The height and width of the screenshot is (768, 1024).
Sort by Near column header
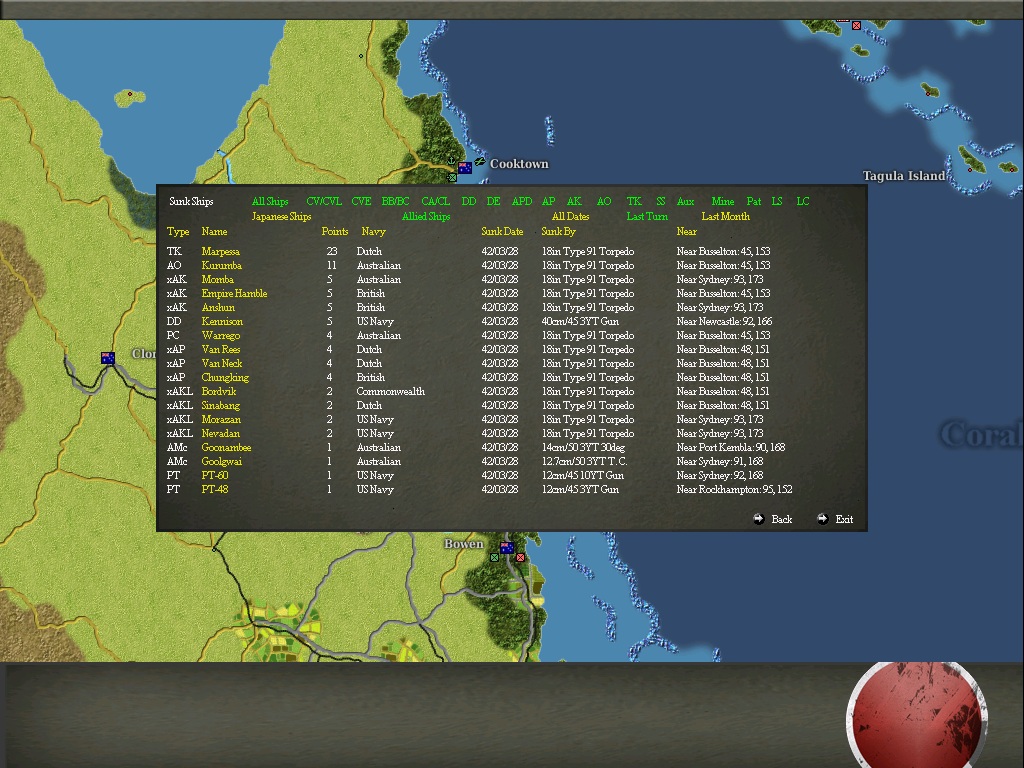[686, 231]
